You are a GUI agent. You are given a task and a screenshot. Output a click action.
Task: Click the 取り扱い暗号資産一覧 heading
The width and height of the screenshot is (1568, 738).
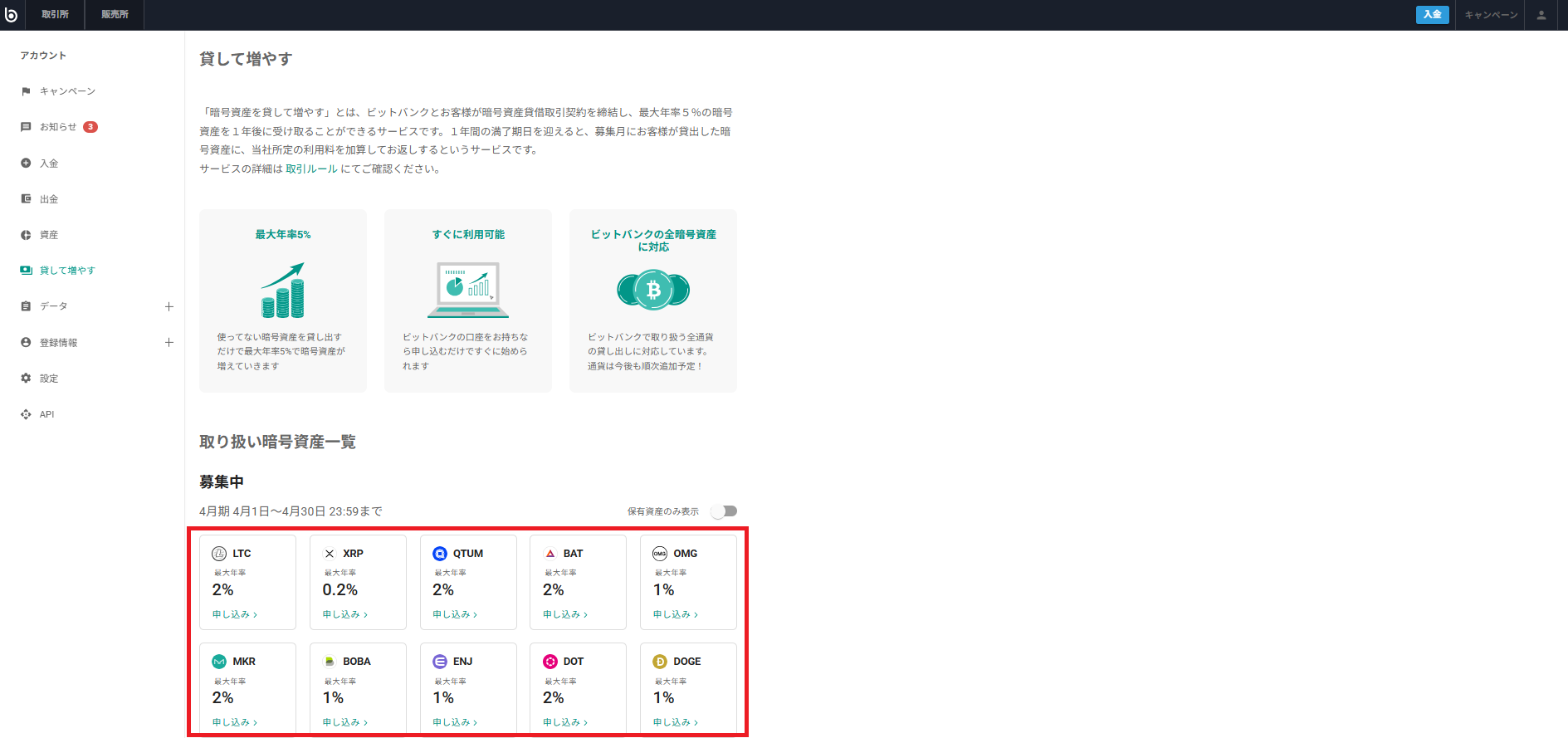[x=277, y=442]
